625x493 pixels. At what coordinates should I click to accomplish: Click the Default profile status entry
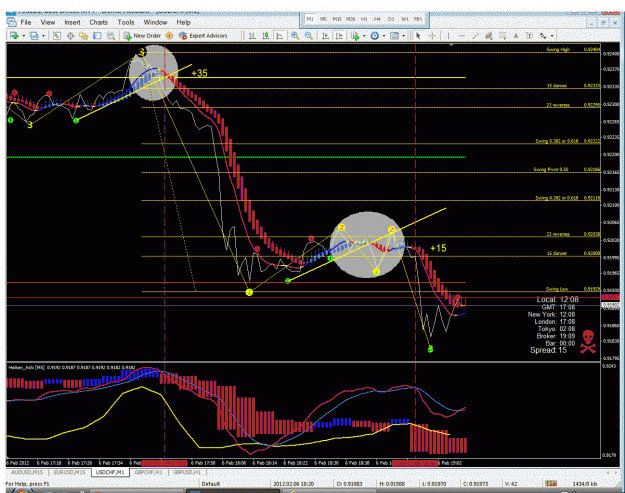[211, 484]
